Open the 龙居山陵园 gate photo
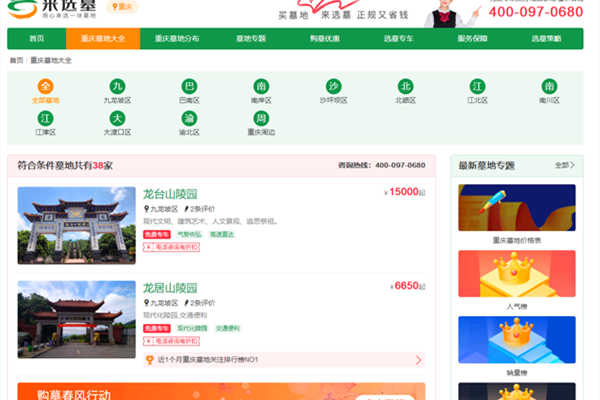600x400 pixels. click(77, 320)
